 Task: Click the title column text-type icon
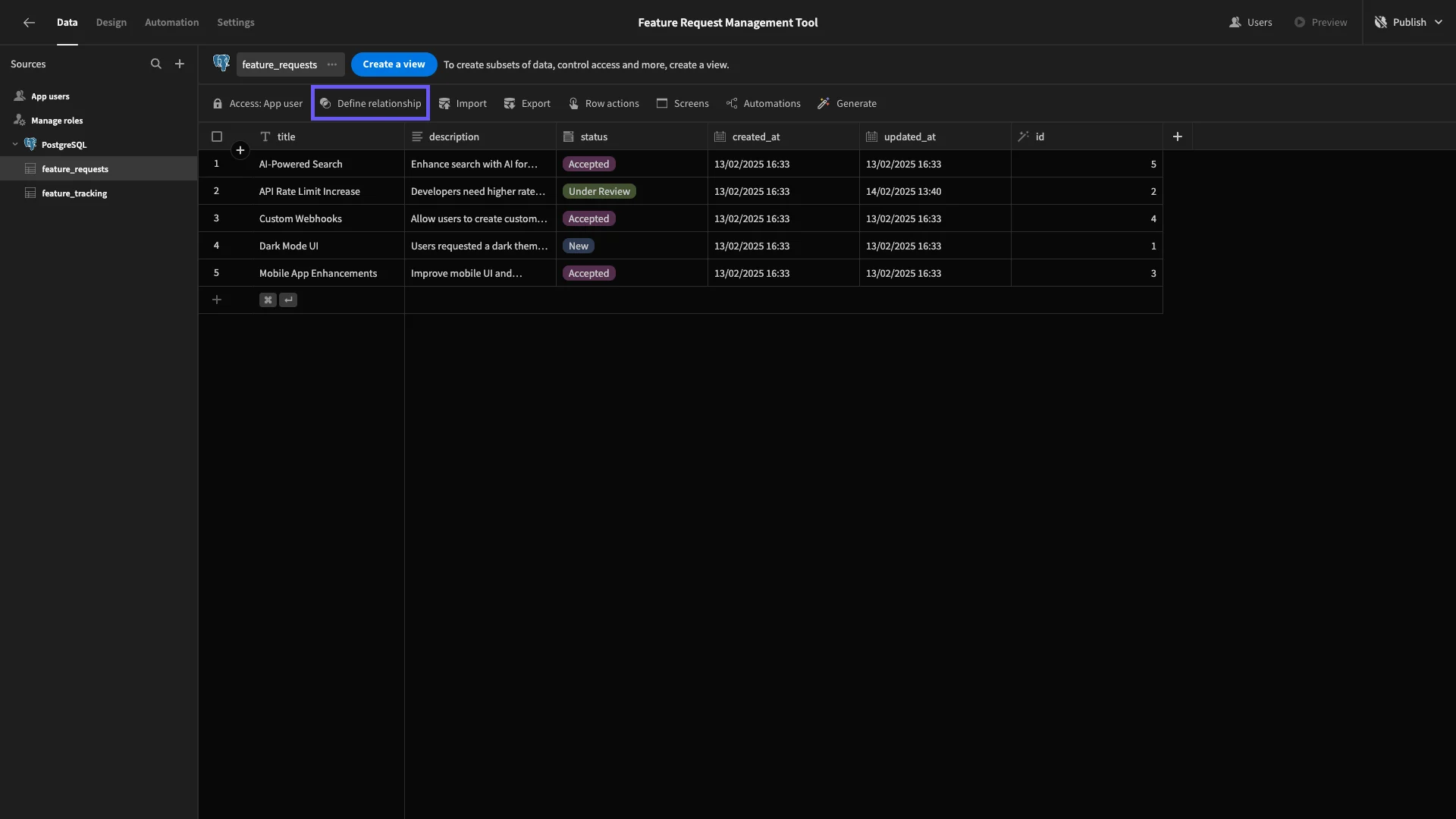[x=265, y=136]
